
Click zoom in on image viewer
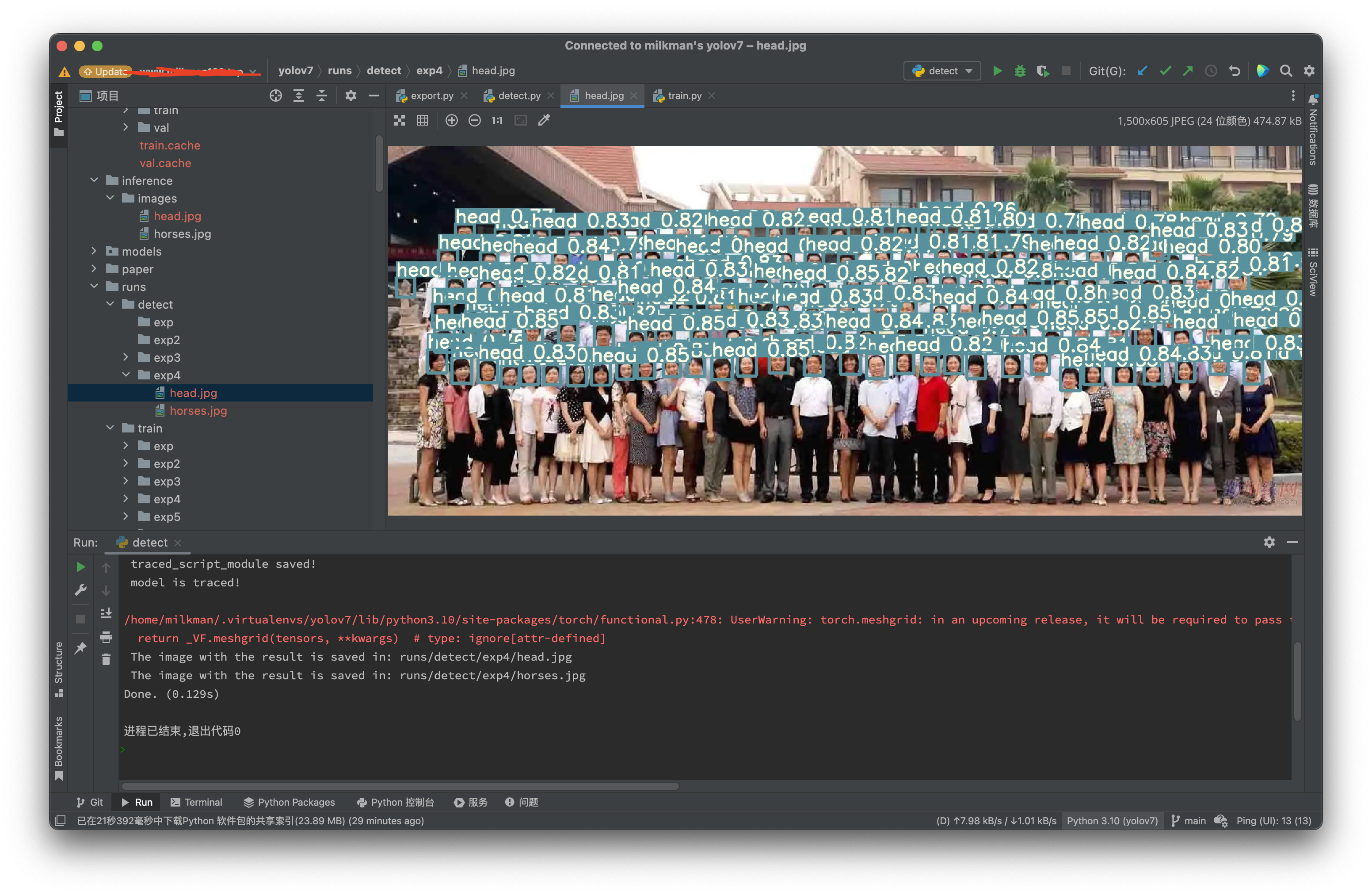(451, 120)
